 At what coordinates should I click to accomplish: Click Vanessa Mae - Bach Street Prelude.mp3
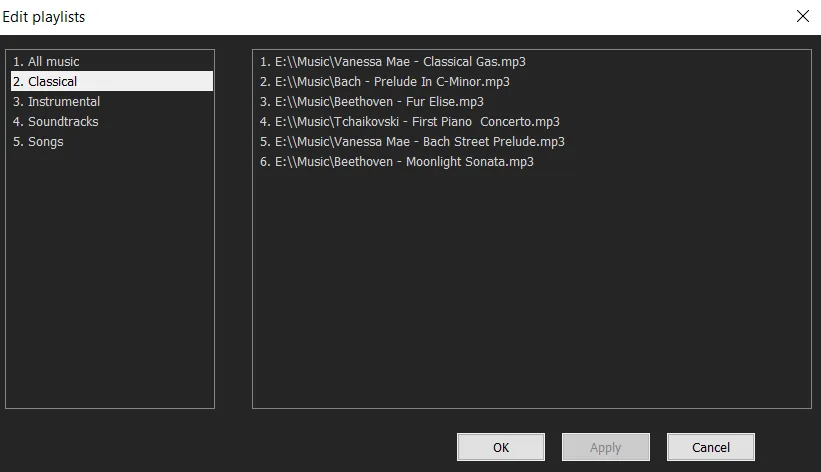(x=412, y=141)
